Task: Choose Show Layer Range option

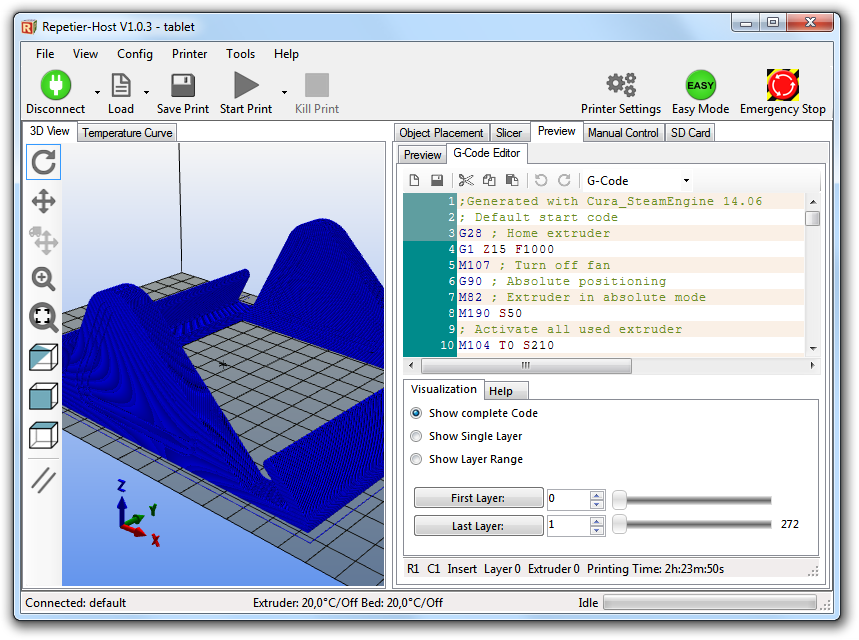Action: tap(417, 459)
